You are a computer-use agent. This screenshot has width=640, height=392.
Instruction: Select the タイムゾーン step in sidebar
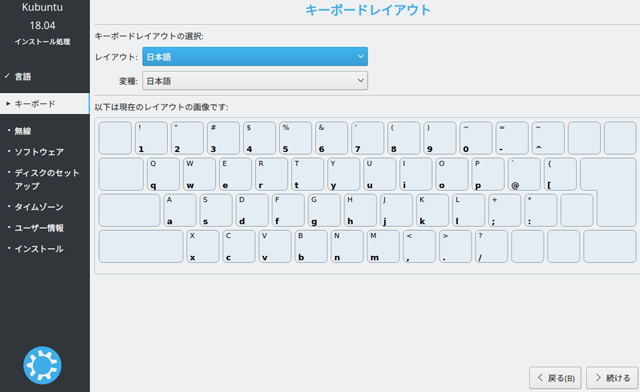pos(39,207)
